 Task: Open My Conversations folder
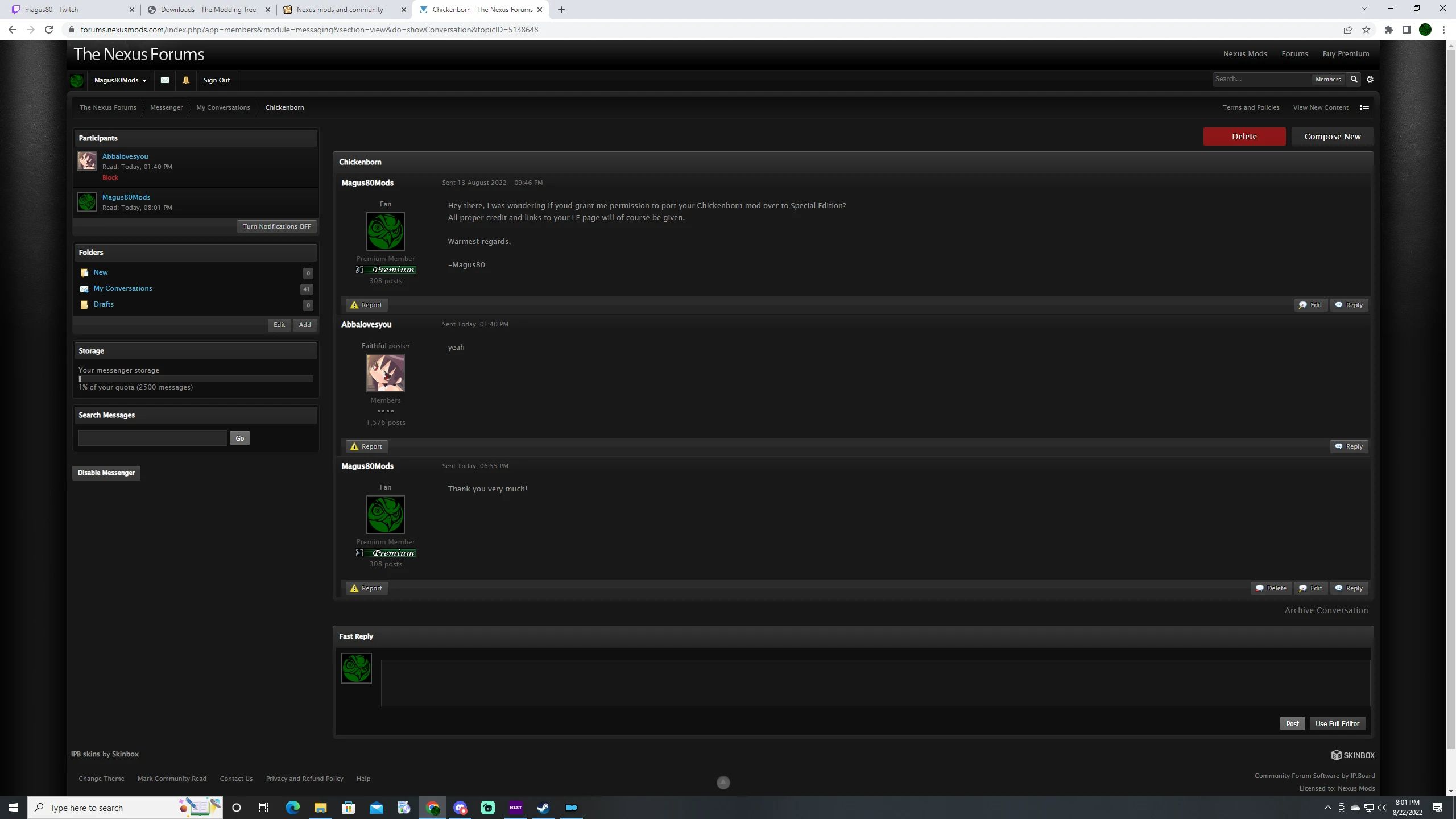123,288
